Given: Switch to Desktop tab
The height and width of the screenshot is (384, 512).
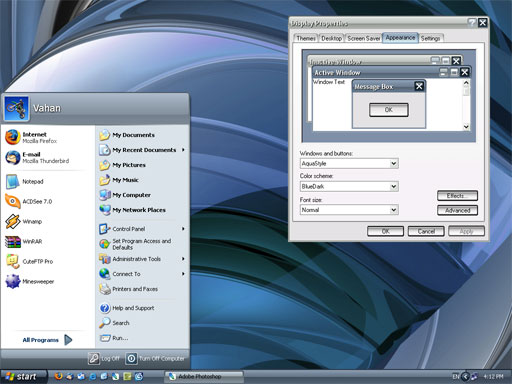Looking at the screenshot, I should tap(331, 38).
